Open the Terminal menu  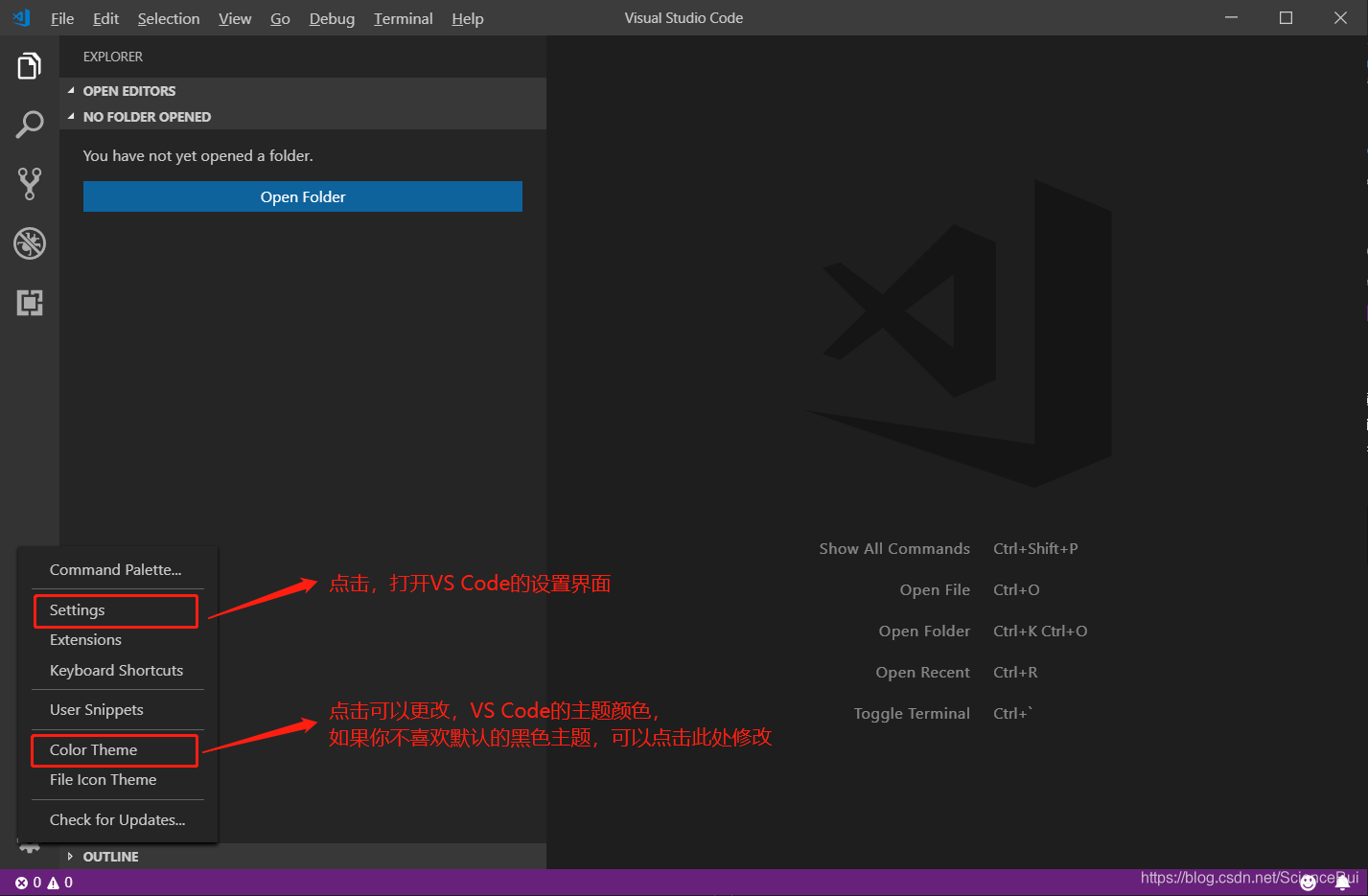pyautogui.click(x=404, y=18)
